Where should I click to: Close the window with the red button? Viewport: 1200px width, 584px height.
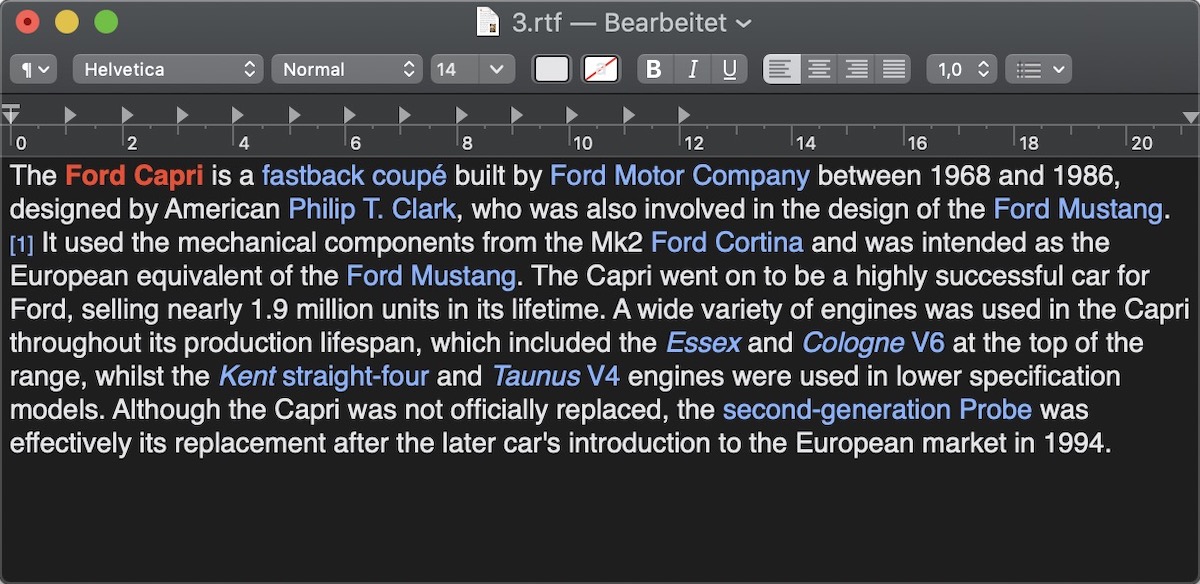[27, 21]
